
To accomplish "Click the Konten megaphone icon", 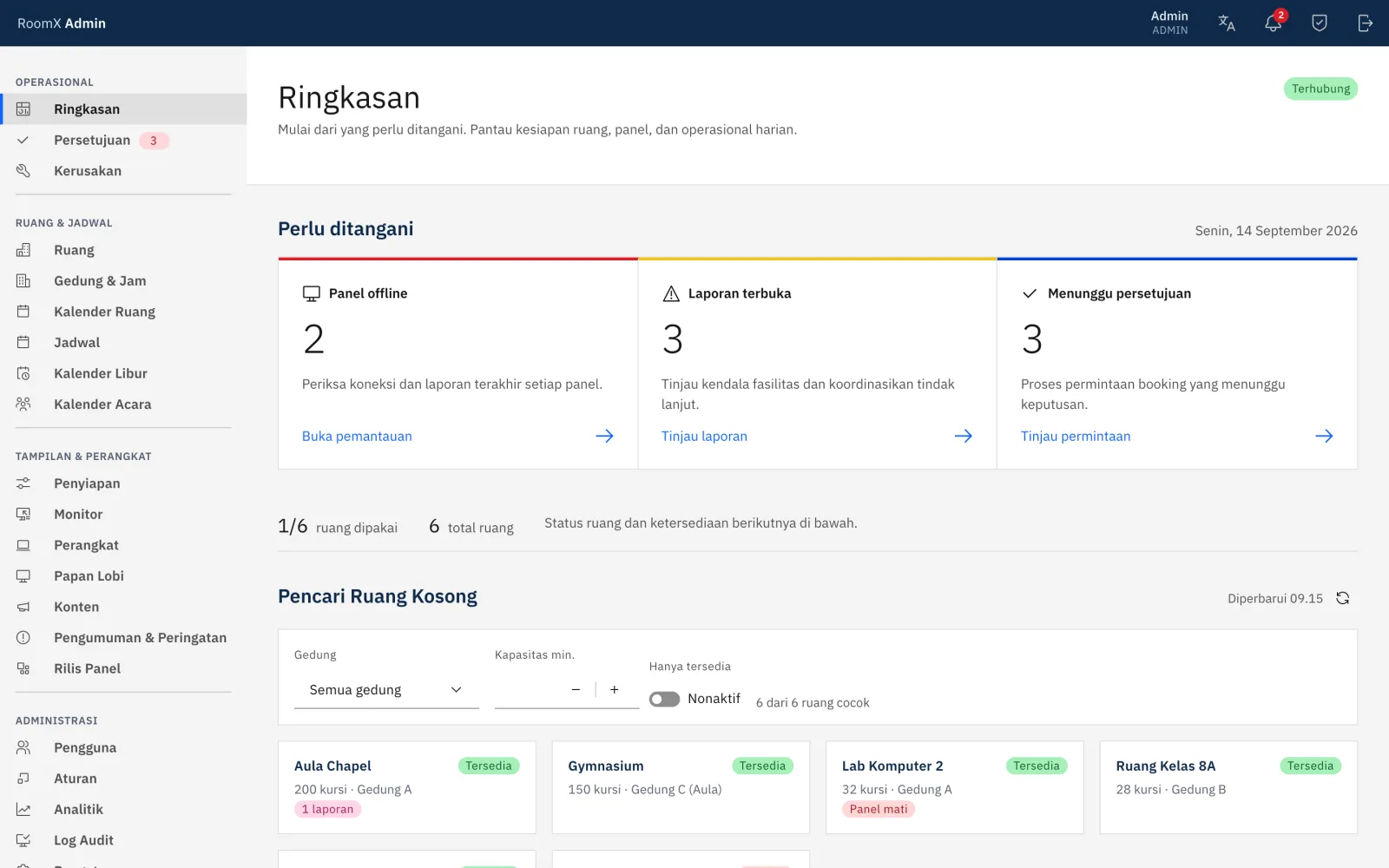I will [23, 608].
